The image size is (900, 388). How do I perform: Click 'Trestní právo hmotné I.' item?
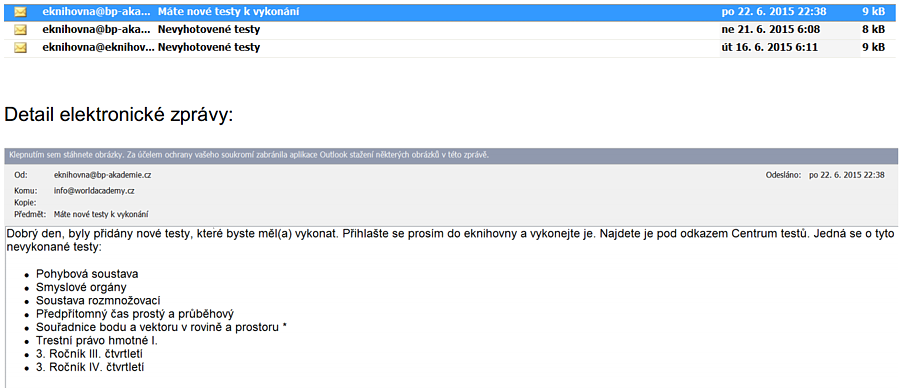pos(96,340)
